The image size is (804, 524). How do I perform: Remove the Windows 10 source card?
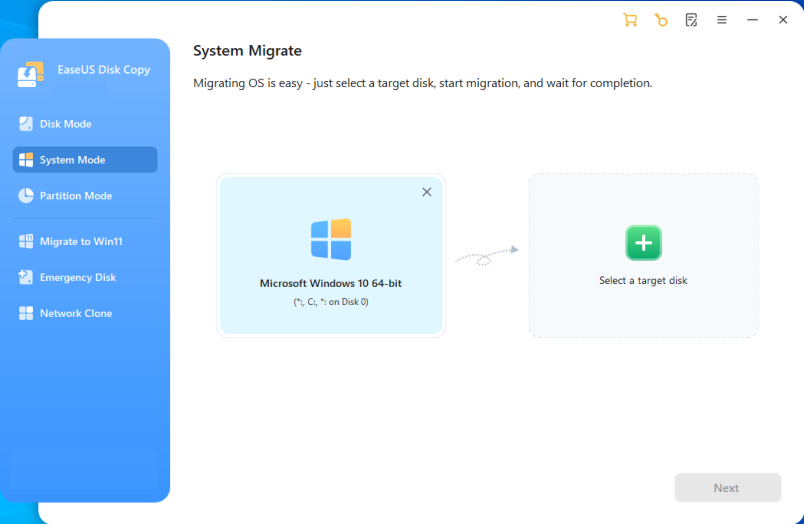tap(427, 192)
